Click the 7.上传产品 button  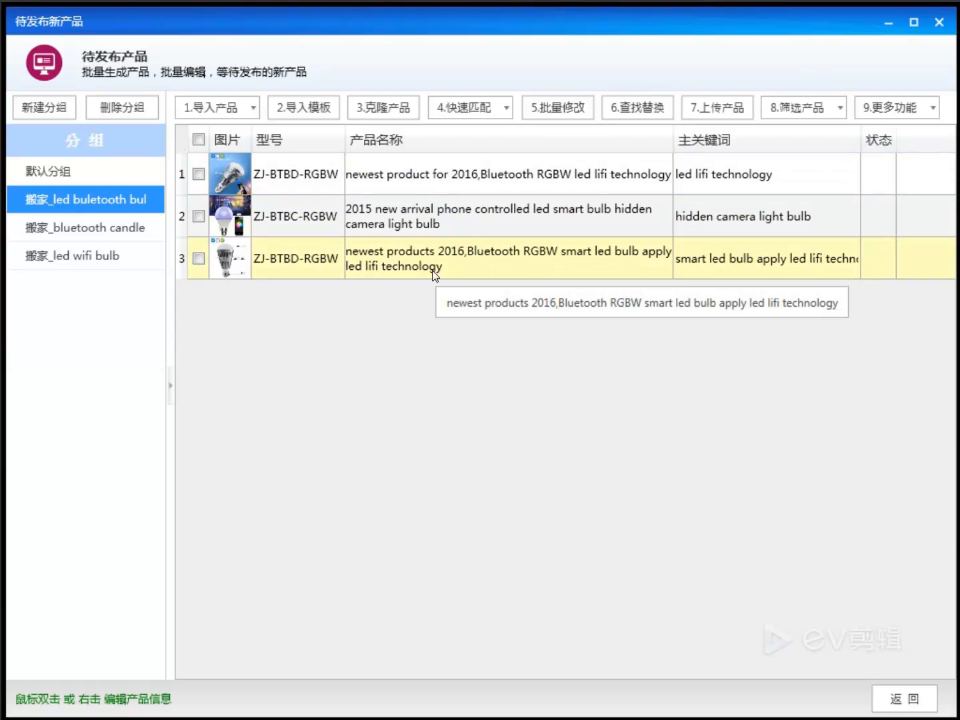717,108
